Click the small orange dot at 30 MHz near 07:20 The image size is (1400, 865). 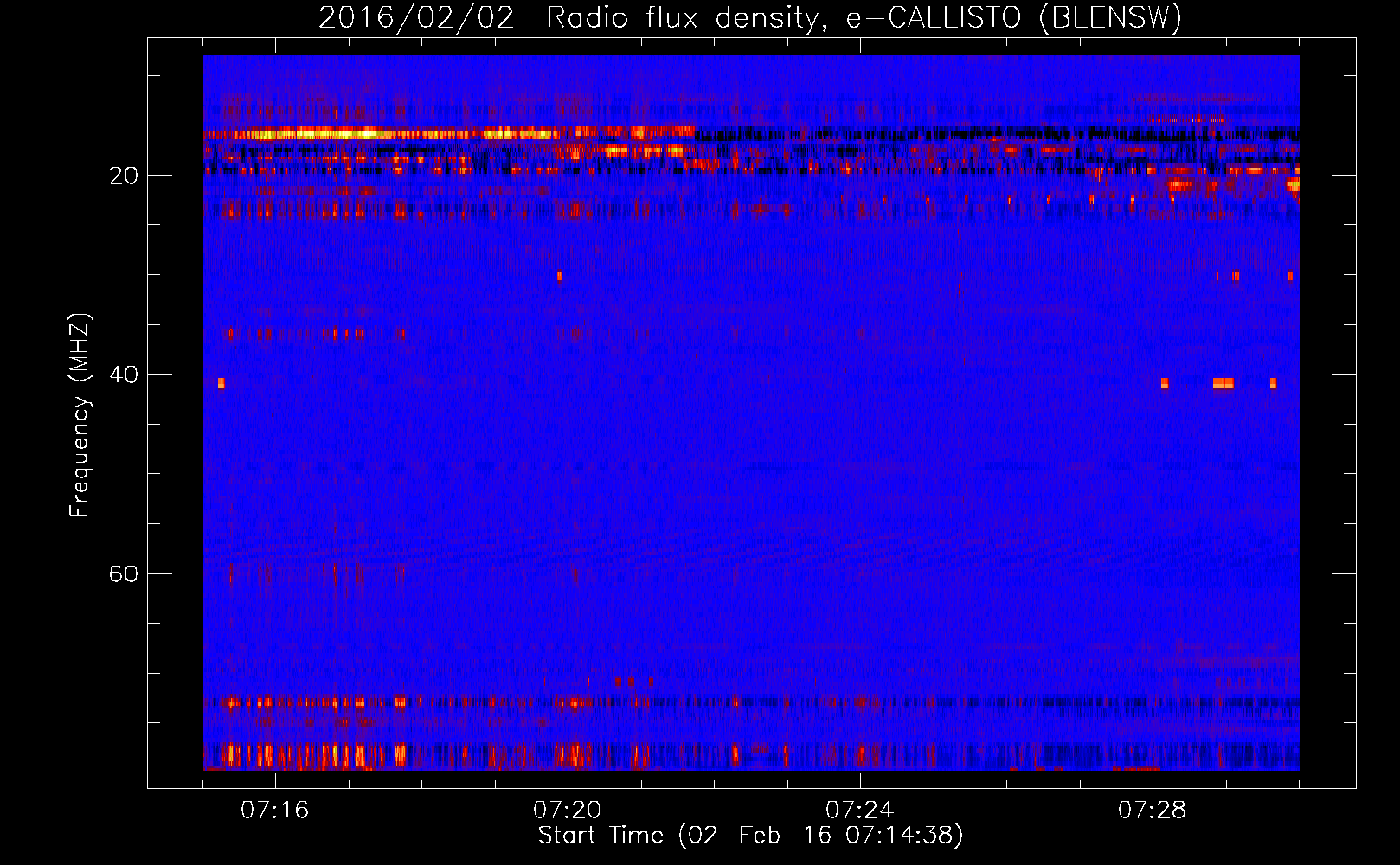coord(560,276)
